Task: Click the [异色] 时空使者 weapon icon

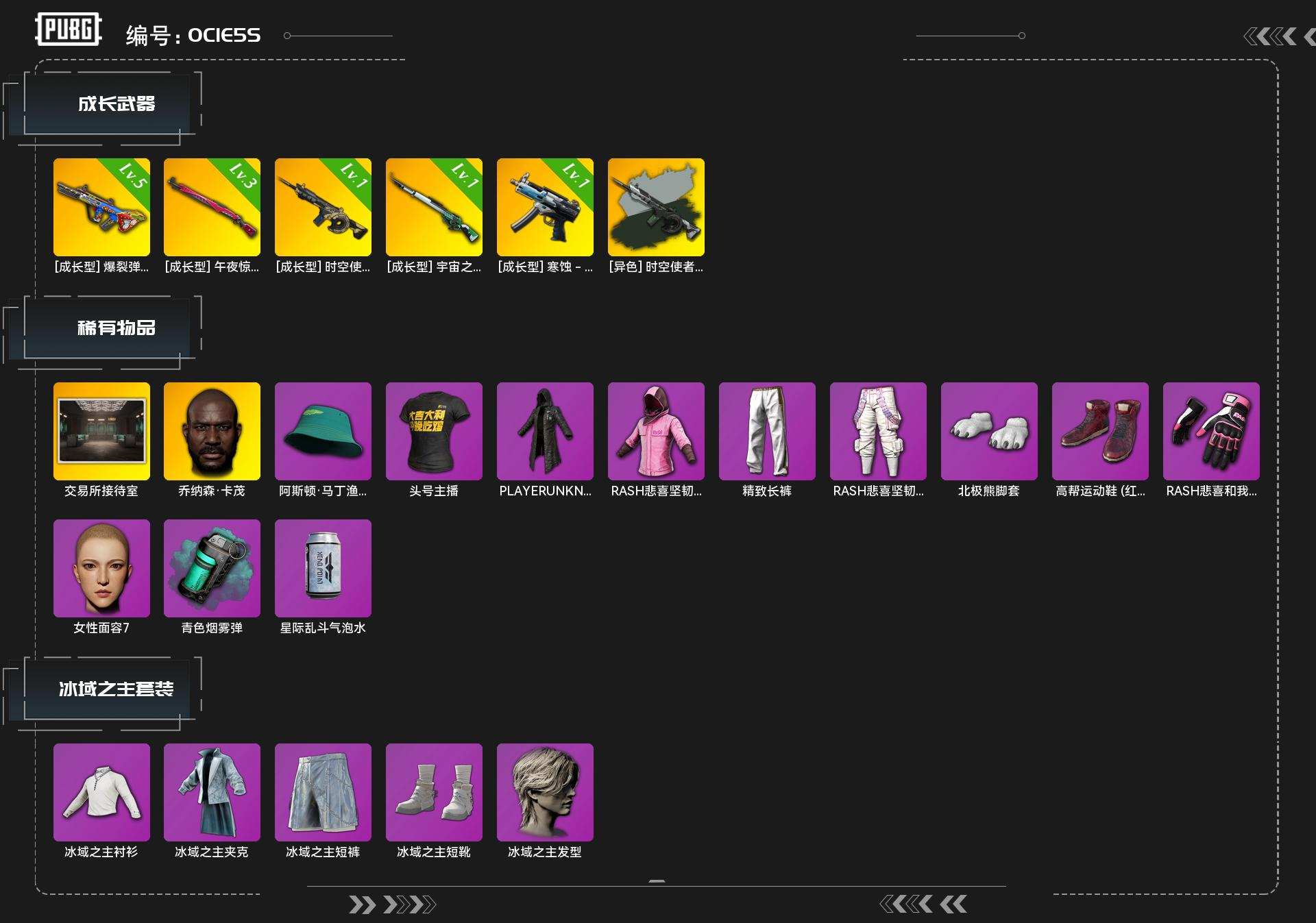Action: tap(656, 207)
